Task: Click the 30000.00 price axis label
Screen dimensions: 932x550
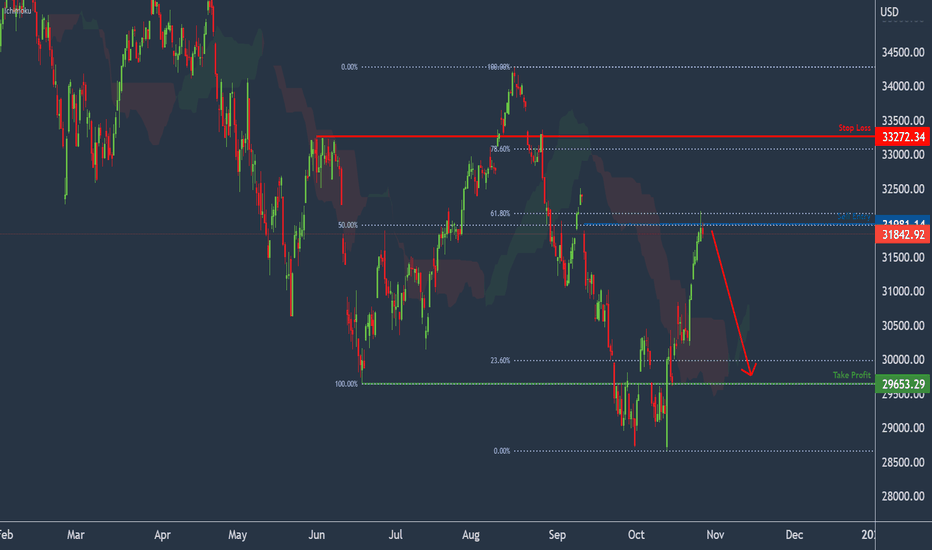Action: click(903, 359)
